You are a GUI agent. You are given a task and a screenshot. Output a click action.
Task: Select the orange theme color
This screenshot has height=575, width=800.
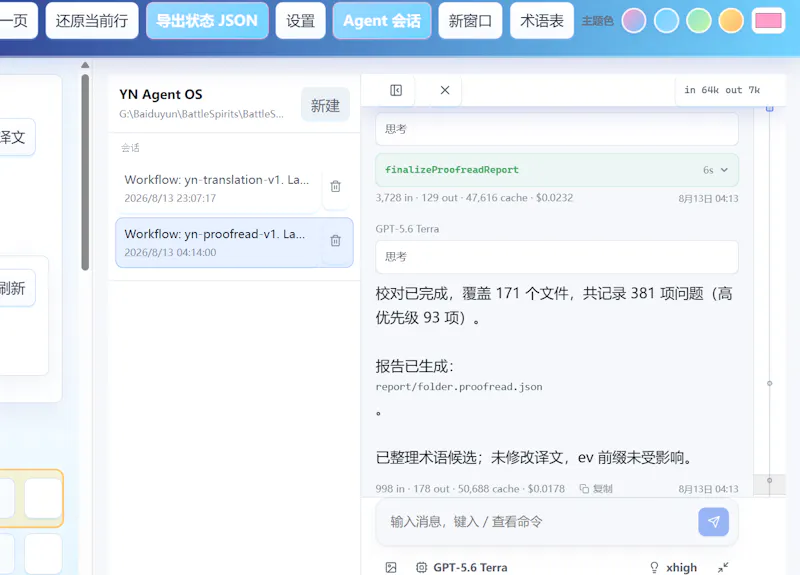pyautogui.click(x=731, y=21)
